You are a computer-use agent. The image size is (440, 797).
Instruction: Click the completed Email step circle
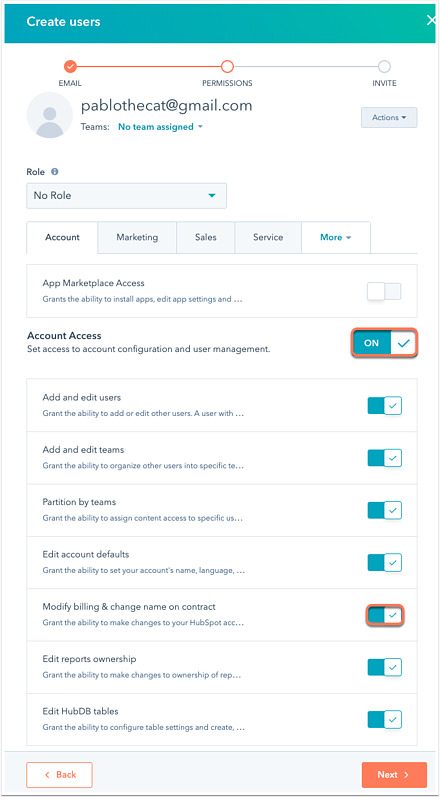pos(70,66)
